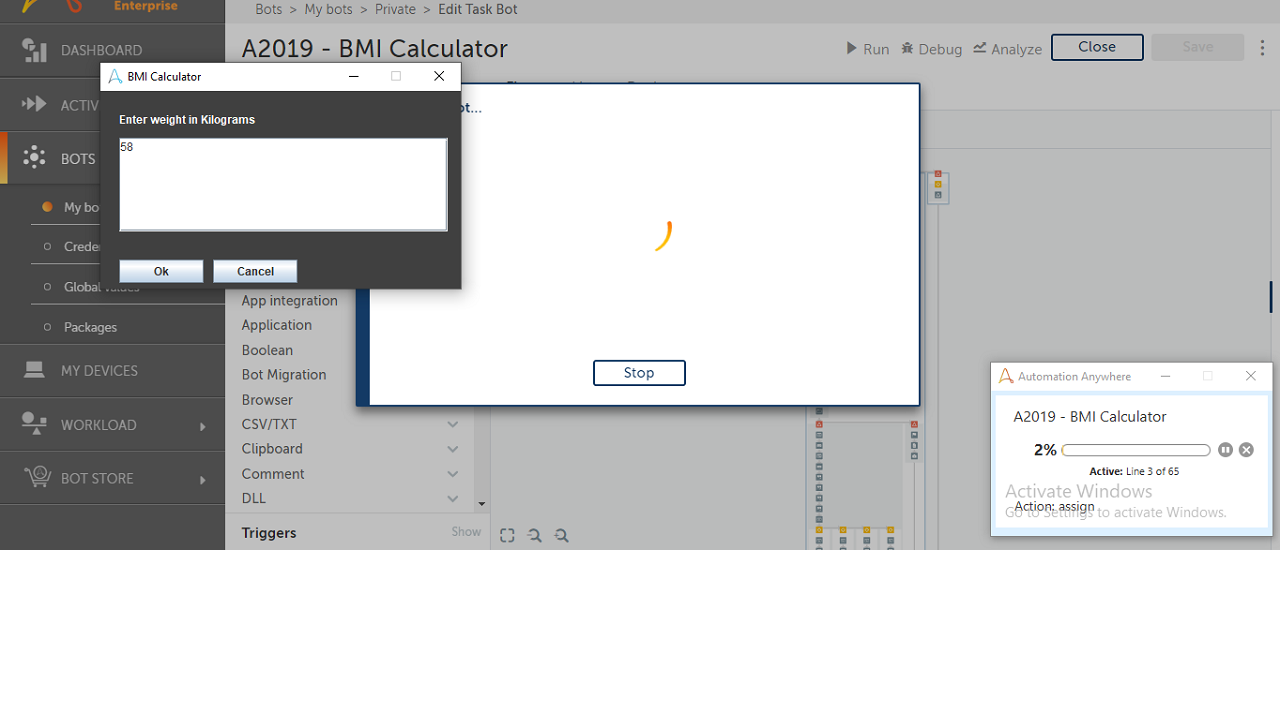The height and width of the screenshot is (720, 1280).
Task: Expand the Bot Store submenu arrow
Action: (203, 480)
